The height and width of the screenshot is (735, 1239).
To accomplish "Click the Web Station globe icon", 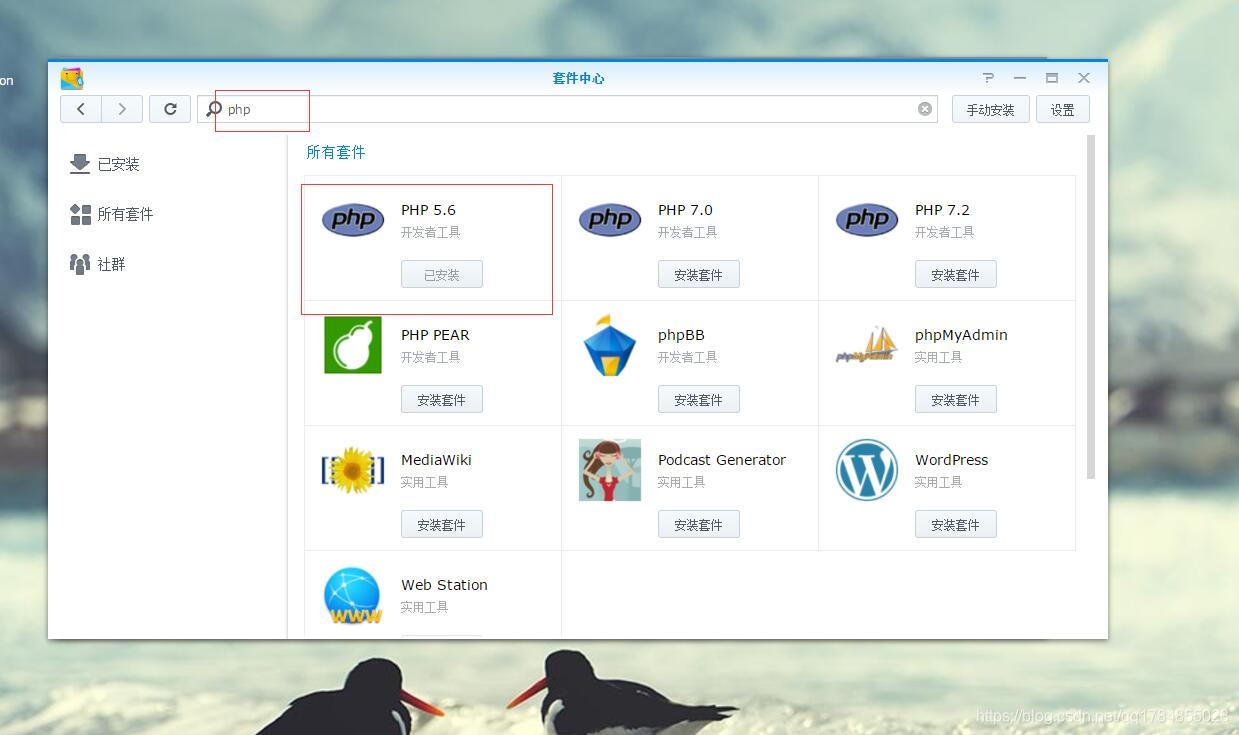I will (352, 595).
